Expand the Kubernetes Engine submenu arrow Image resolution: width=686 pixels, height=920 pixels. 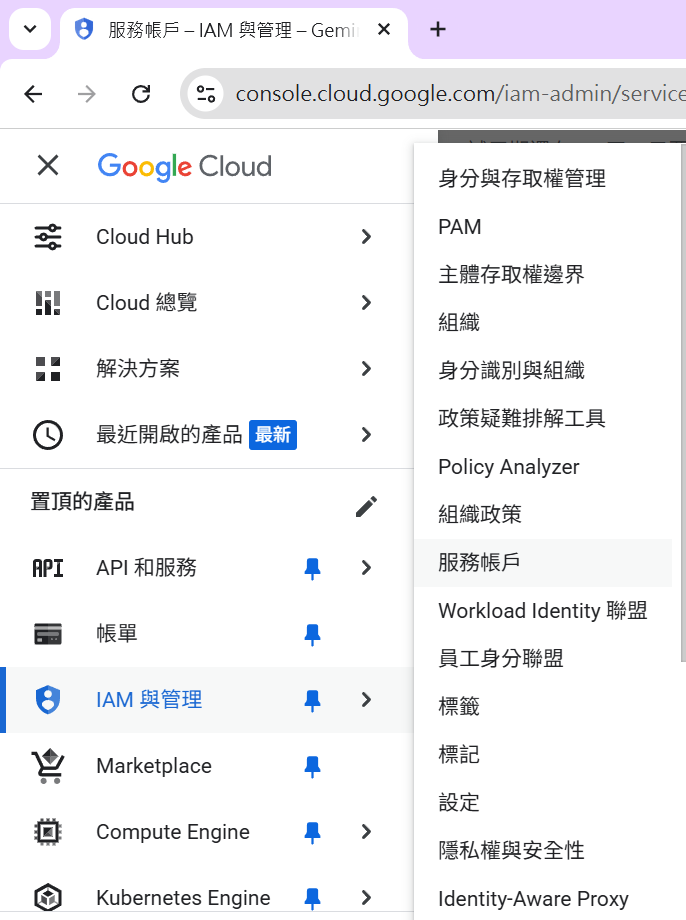click(x=366, y=898)
